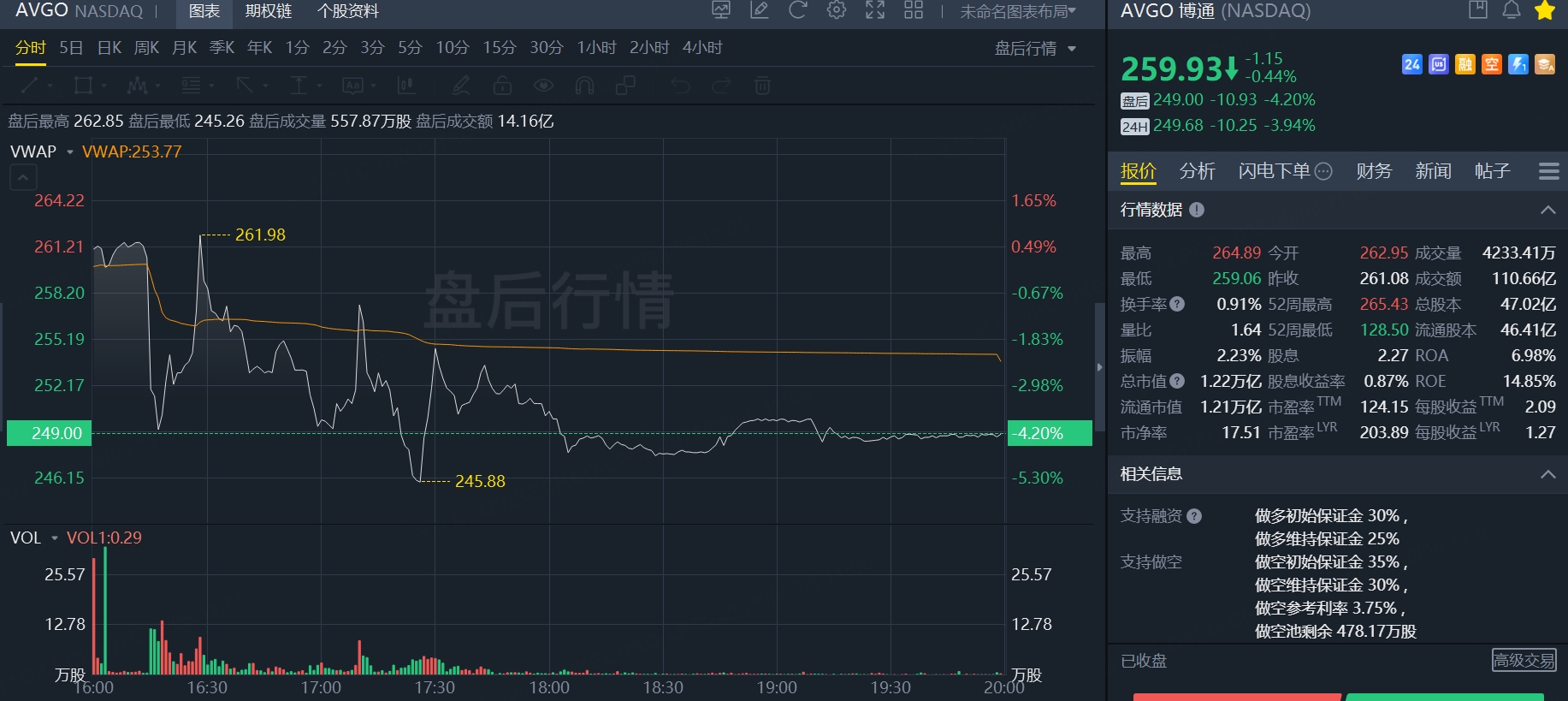Viewport: 1568px width, 701px height.
Task: Select the 1小时 timeframe
Action: (x=596, y=48)
